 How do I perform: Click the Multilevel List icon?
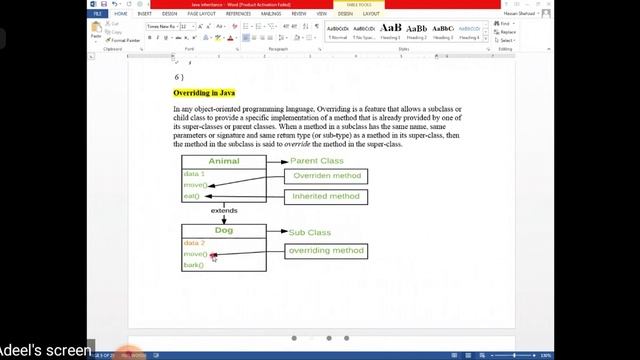click(272, 27)
